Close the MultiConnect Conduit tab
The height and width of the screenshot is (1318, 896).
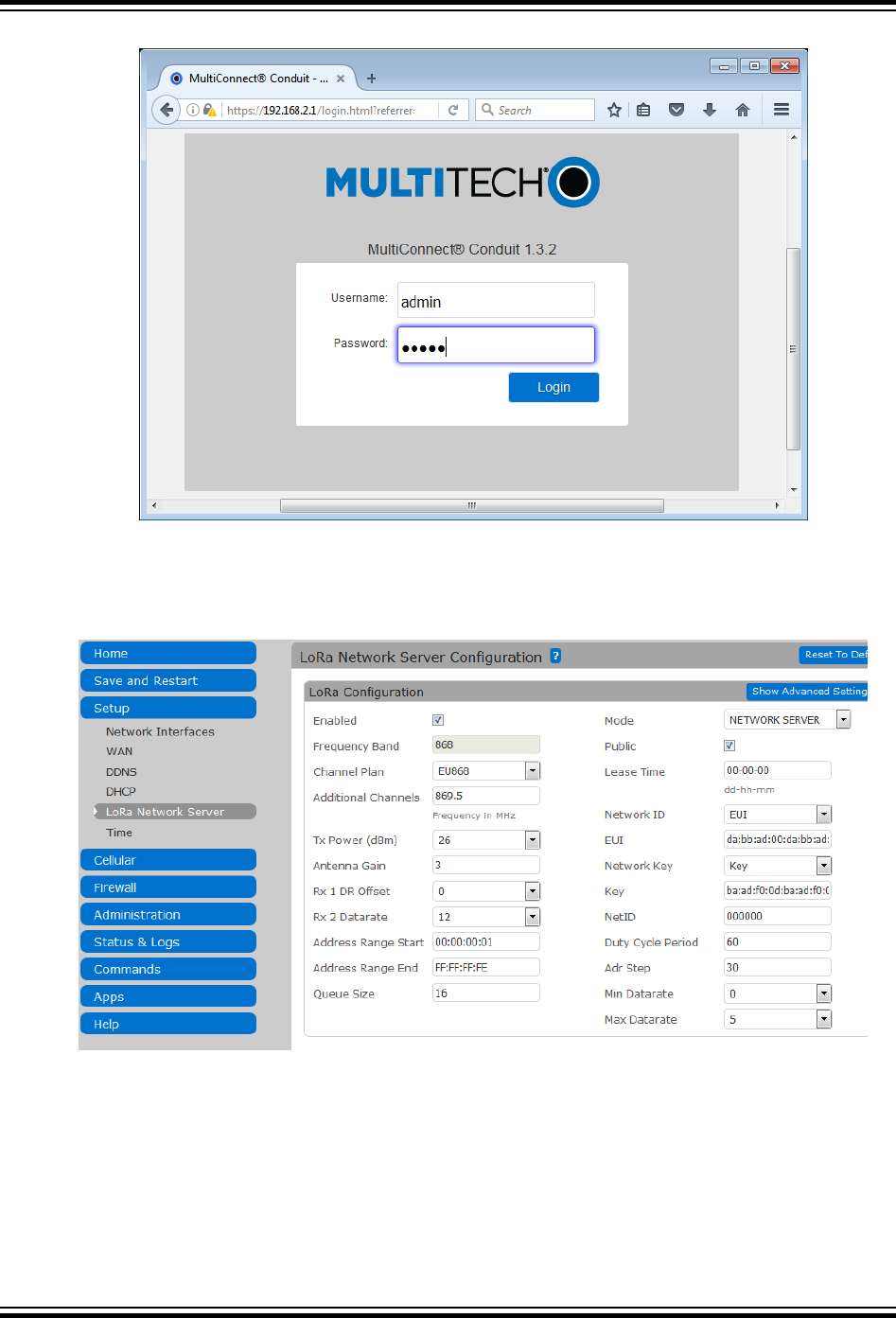pyautogui.click(x=341, y=79)
